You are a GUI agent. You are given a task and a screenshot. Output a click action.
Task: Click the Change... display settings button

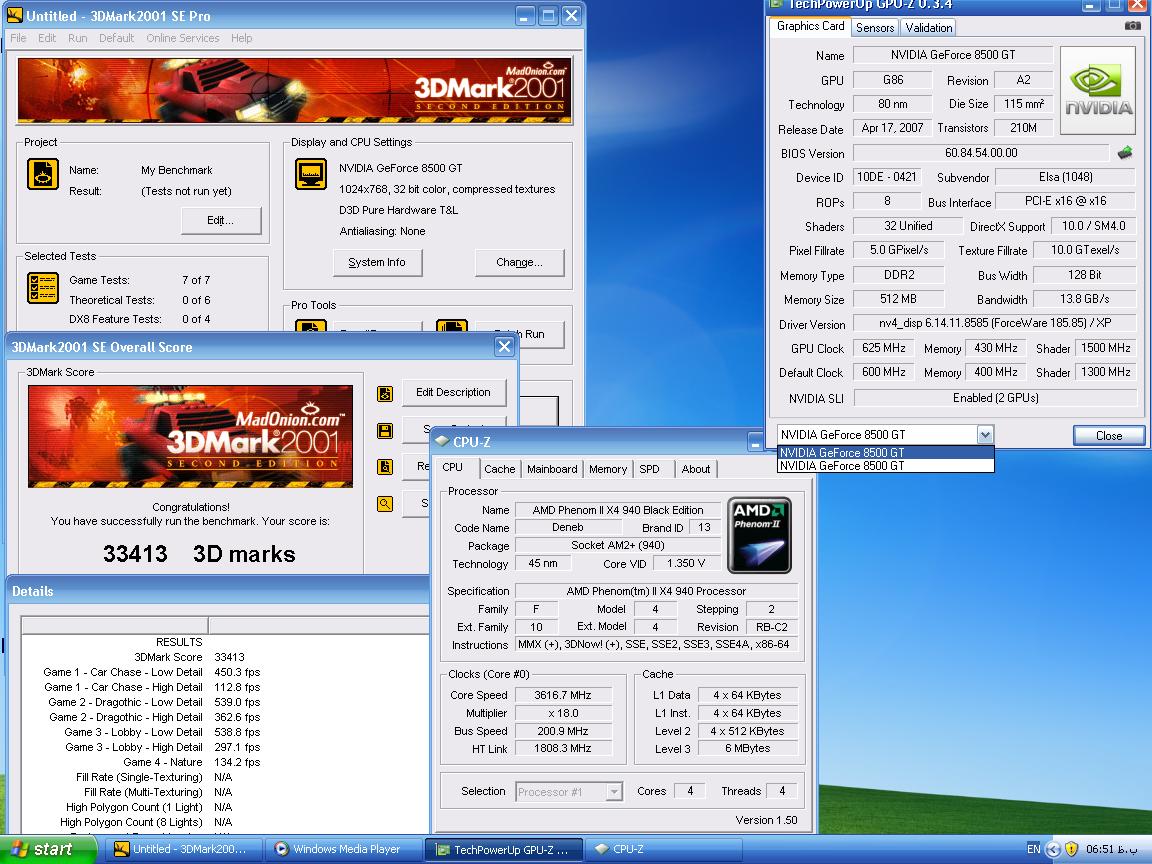point(519,262)
